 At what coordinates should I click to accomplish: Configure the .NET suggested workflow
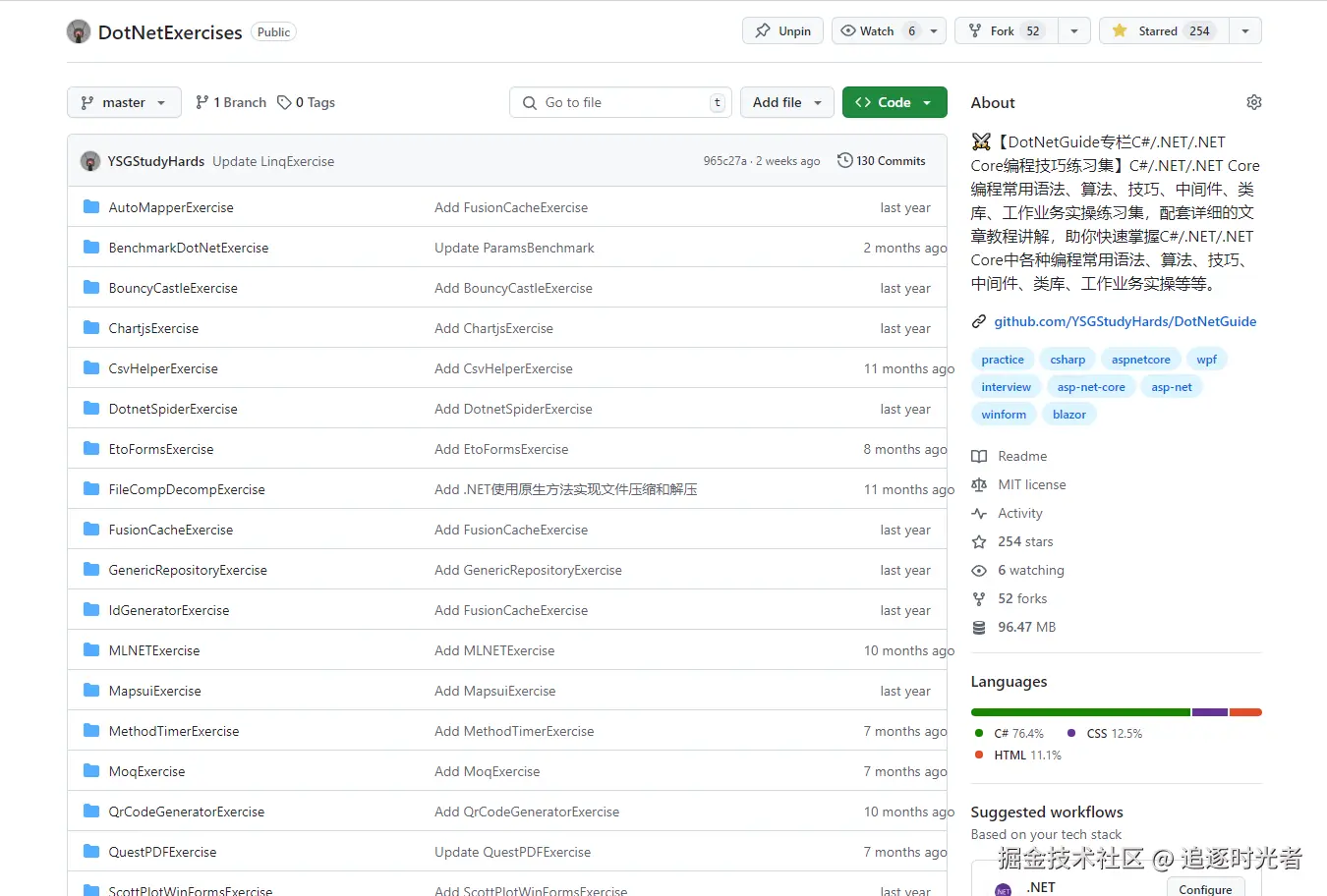[1205, 888]
